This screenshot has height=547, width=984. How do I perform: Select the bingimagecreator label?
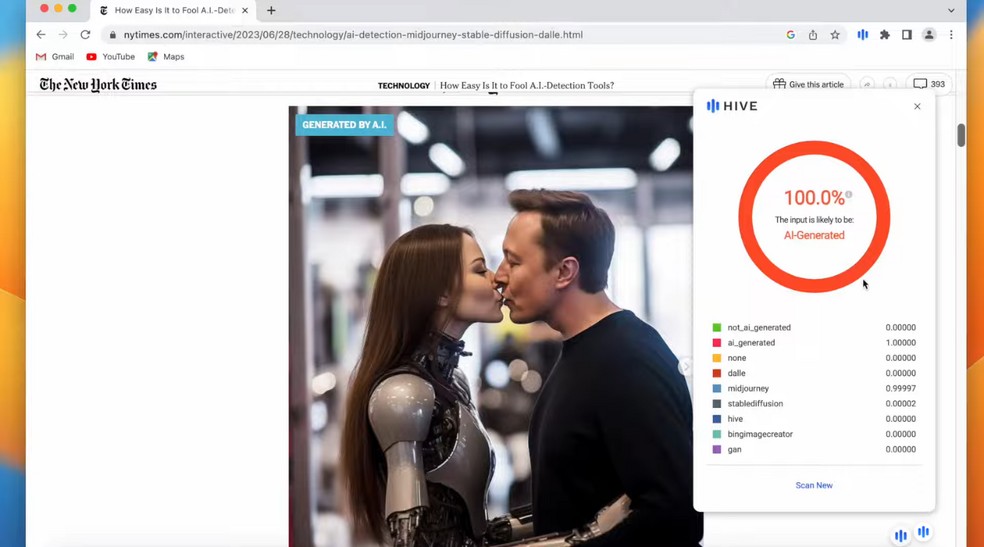[x=760, y=434]
